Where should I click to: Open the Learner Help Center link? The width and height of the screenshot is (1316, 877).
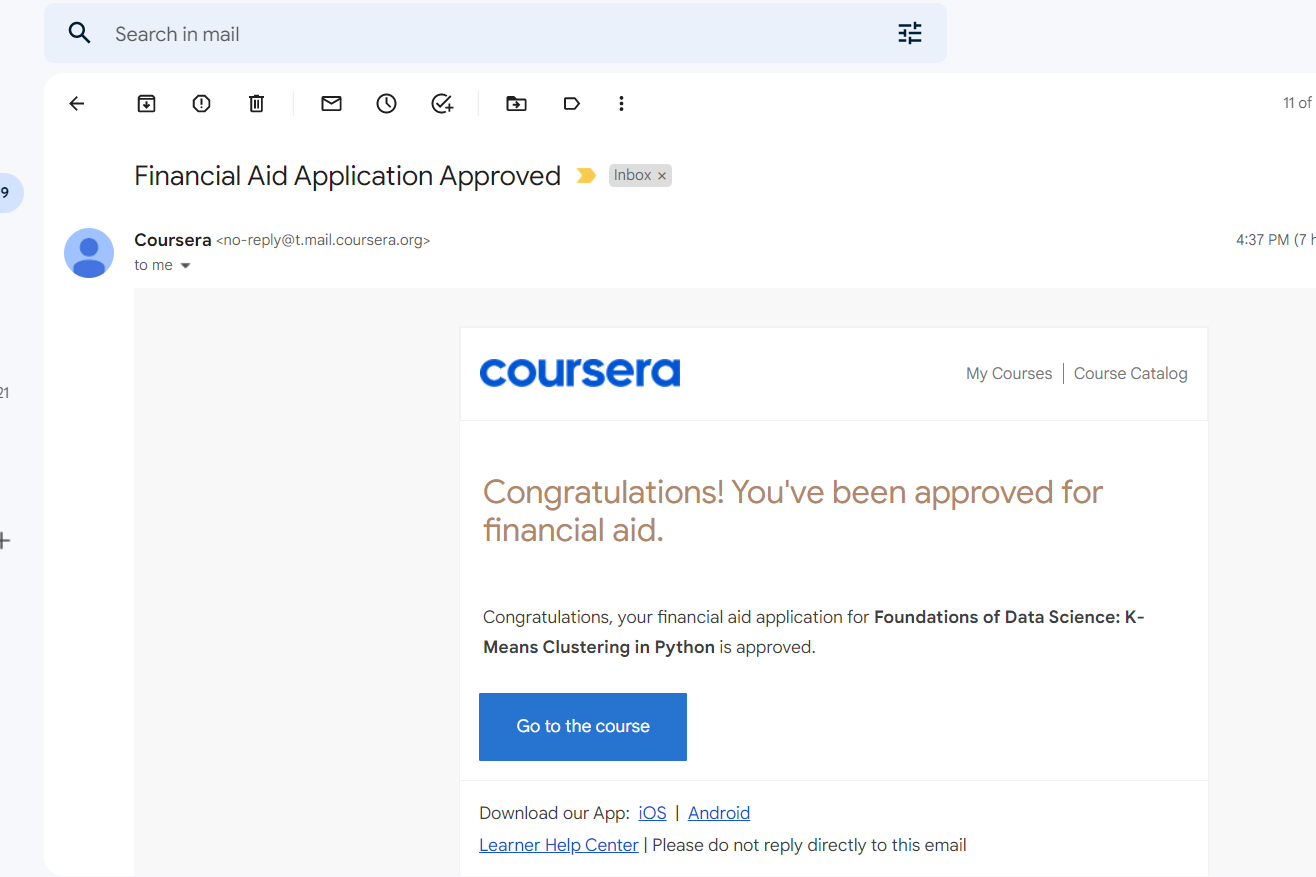[558, 844]
